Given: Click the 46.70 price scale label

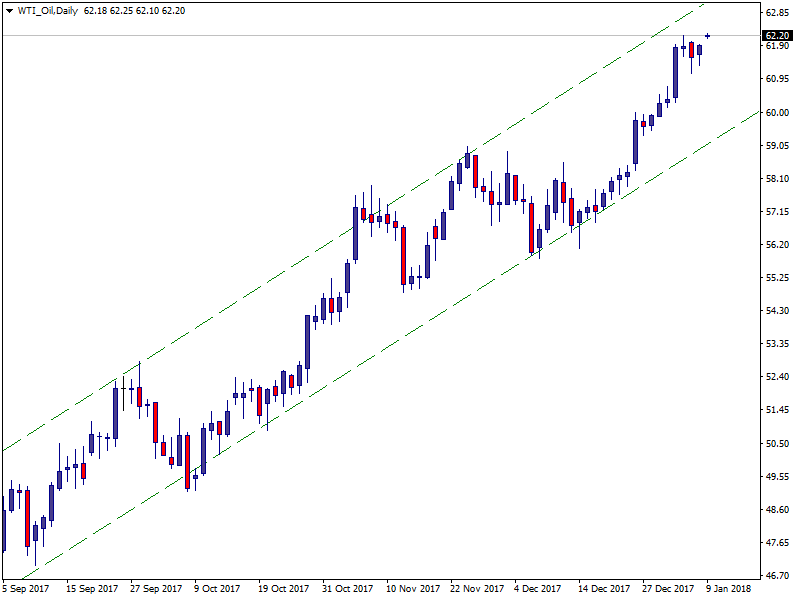Looking at the screenshot, I should 778,575.
